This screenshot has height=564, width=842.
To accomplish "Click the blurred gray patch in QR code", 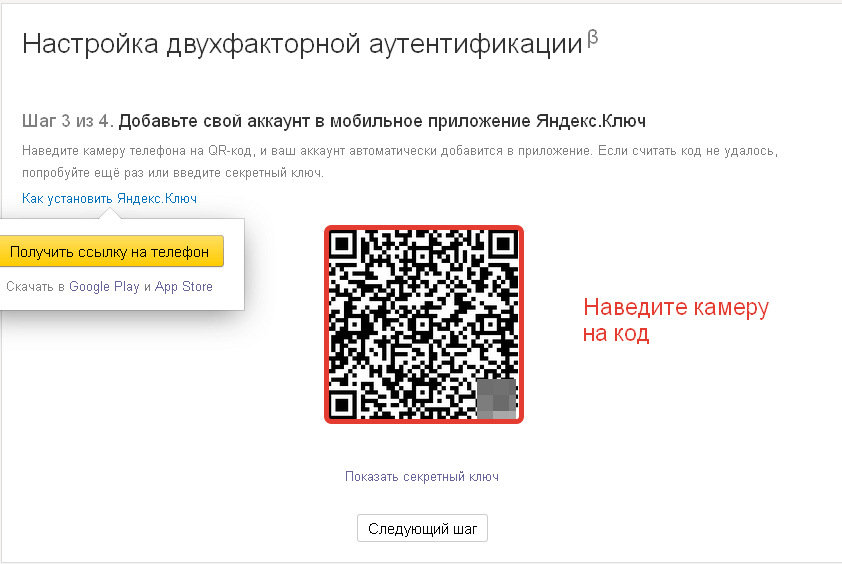I will click(x=497, y=399).
